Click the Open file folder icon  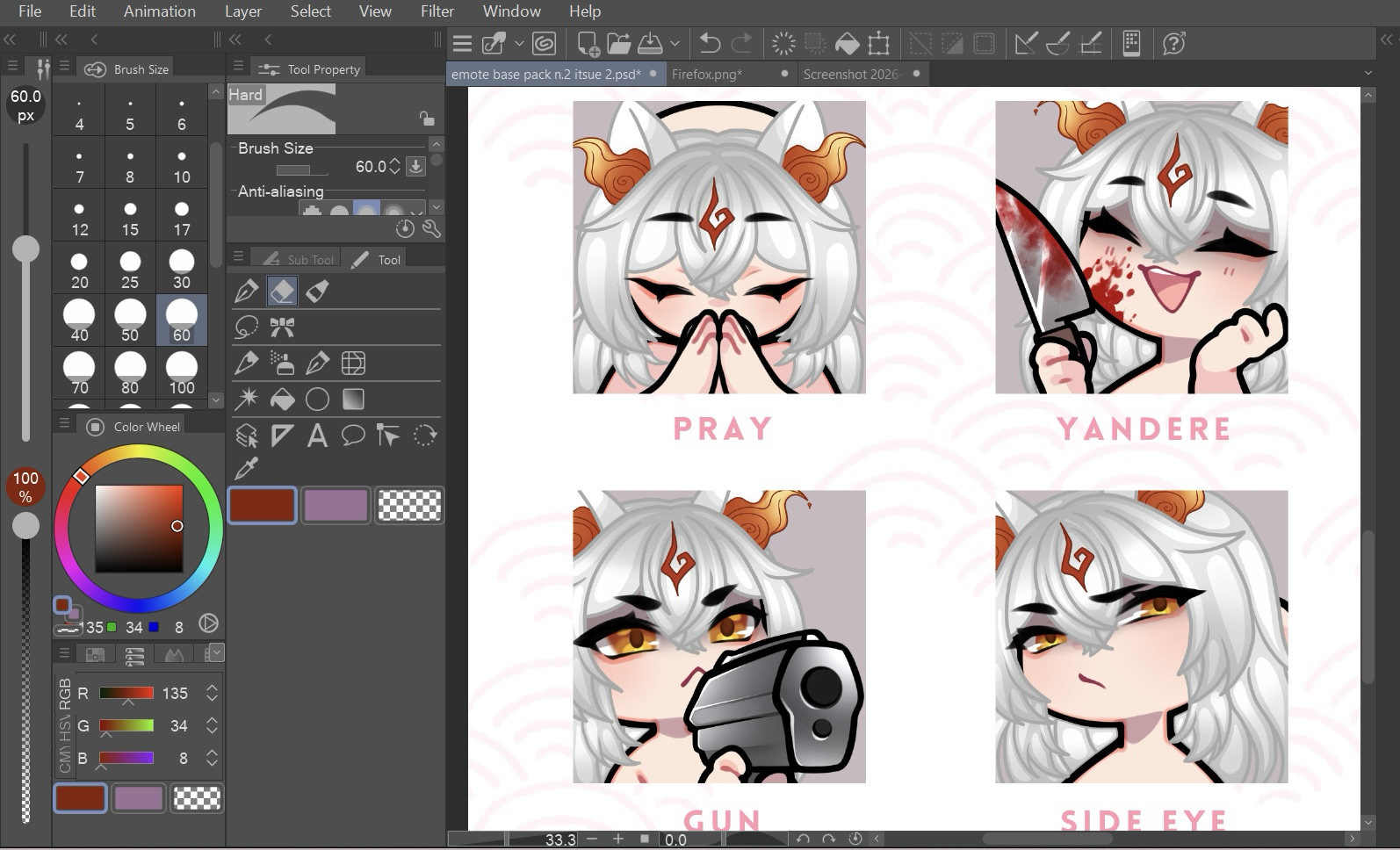(618, 43)
